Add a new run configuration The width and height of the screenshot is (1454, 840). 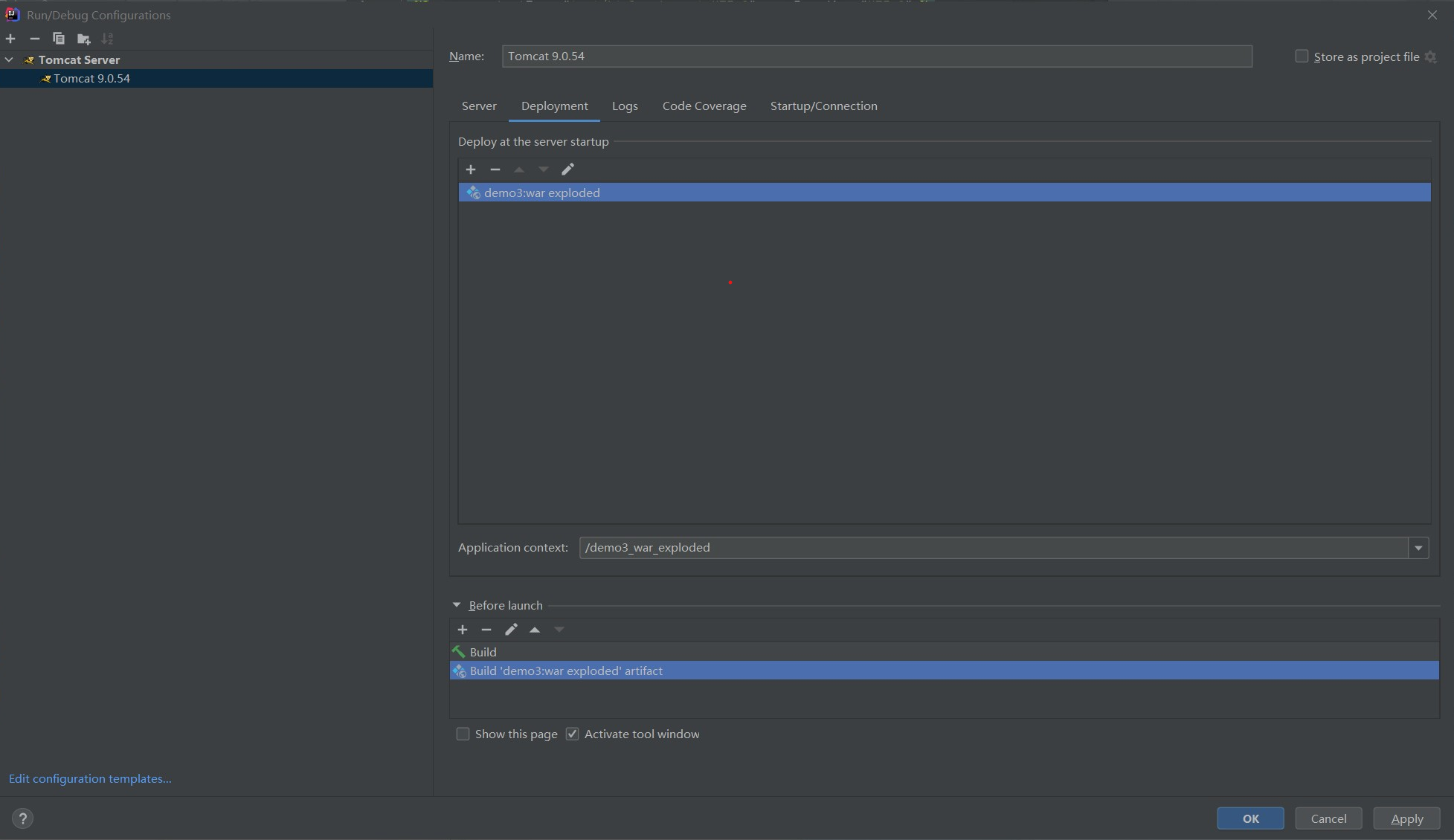pyautogui.click(x=10, y=39)
